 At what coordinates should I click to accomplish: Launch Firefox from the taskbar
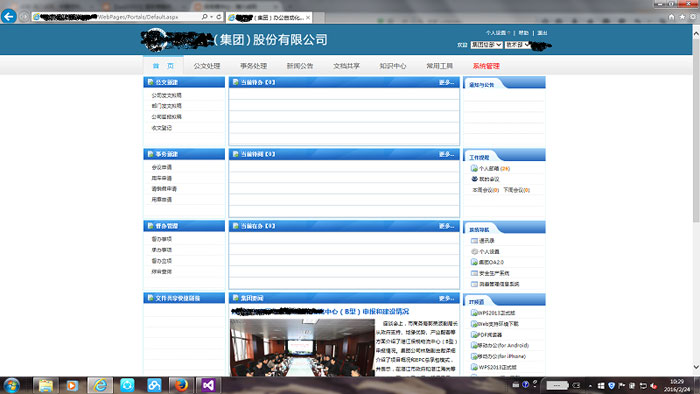click(181, 385)
